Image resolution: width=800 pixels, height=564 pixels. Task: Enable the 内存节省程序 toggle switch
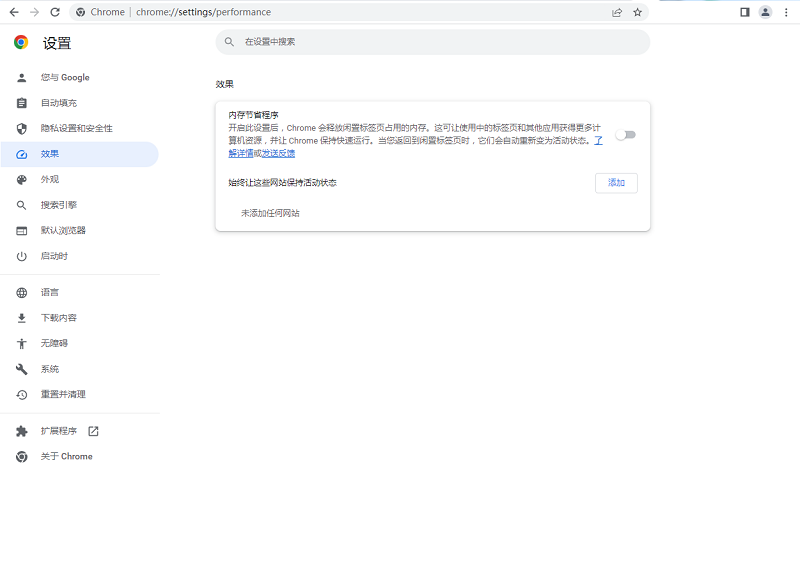click(x=626, y=135)
